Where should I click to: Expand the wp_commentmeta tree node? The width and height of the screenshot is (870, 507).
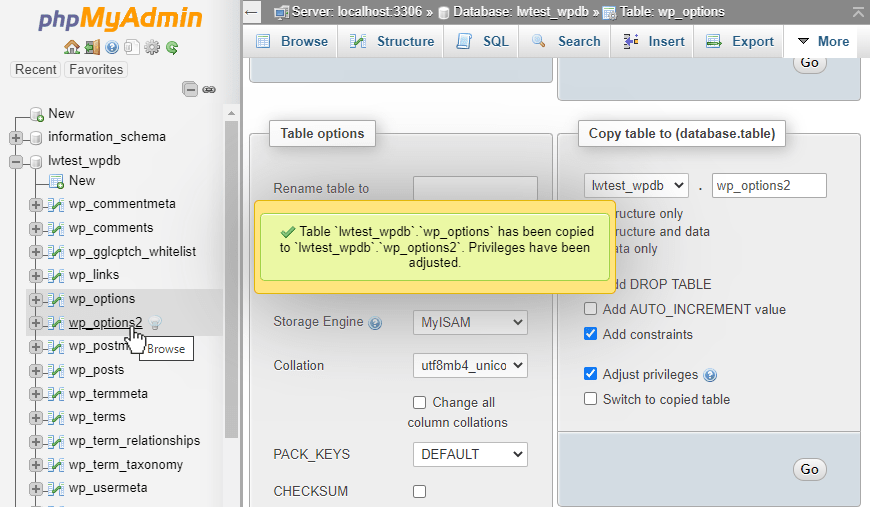(36, 205)
